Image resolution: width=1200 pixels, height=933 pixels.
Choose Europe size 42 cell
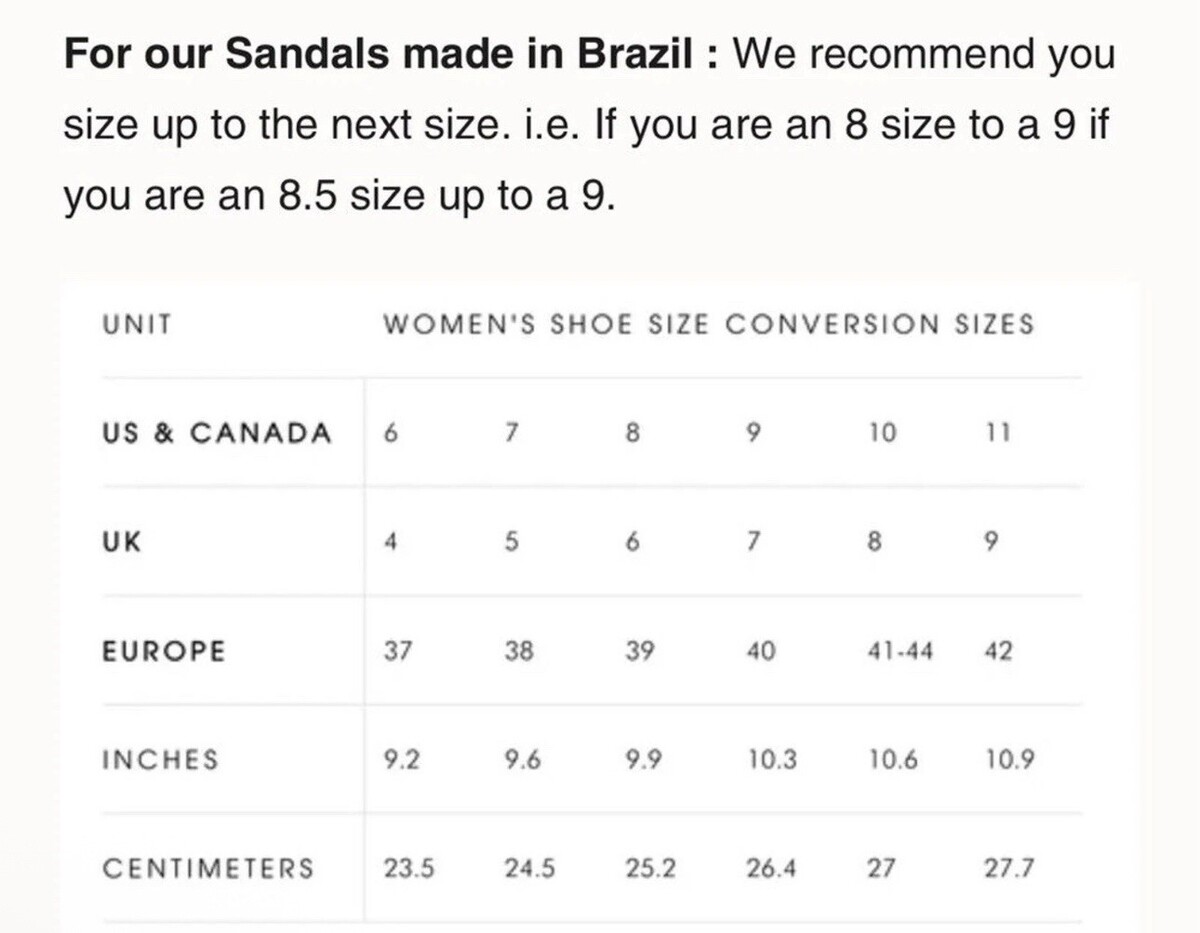tap(998, 652)
